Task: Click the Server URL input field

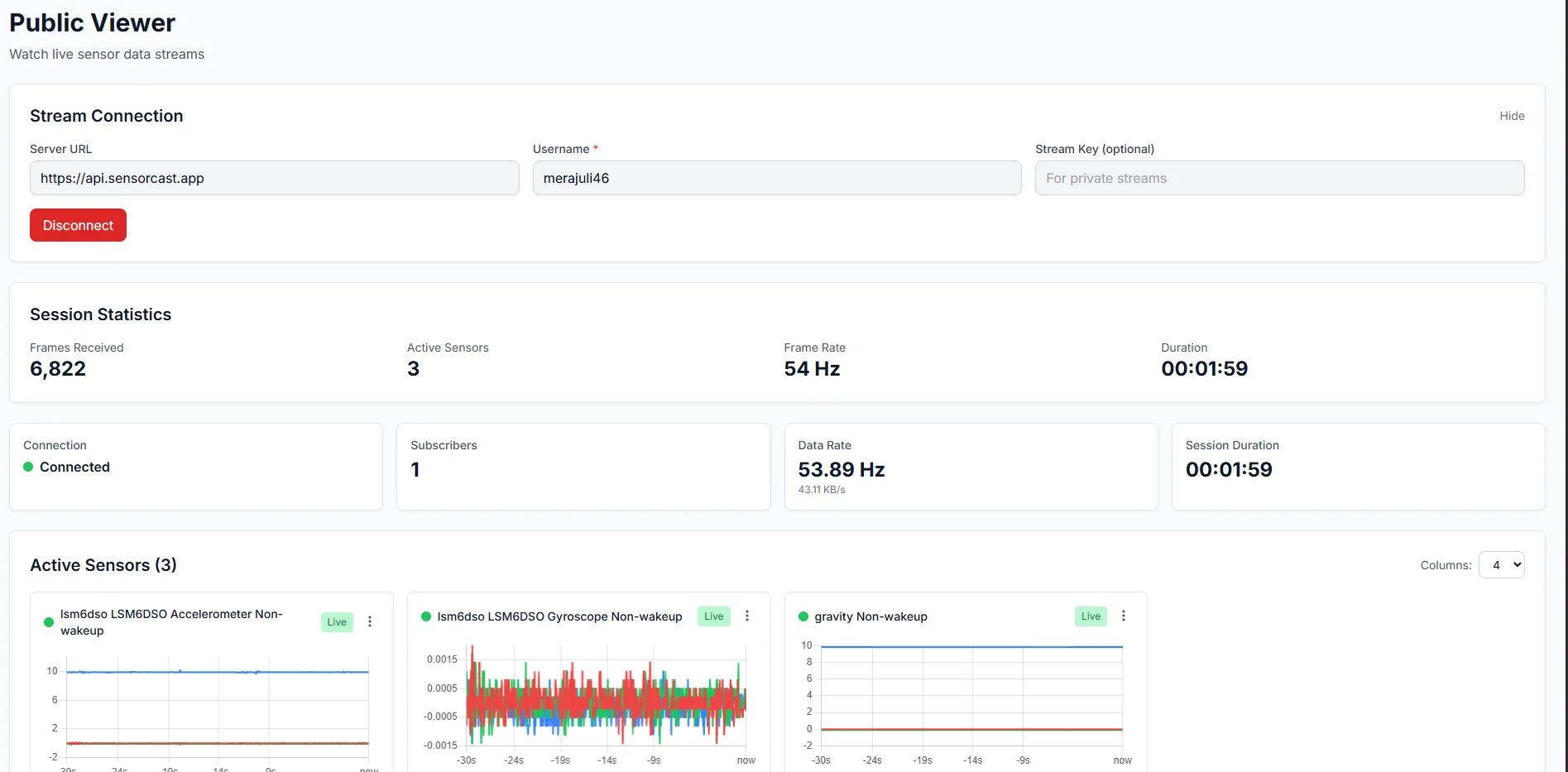Action: point(274,178)
